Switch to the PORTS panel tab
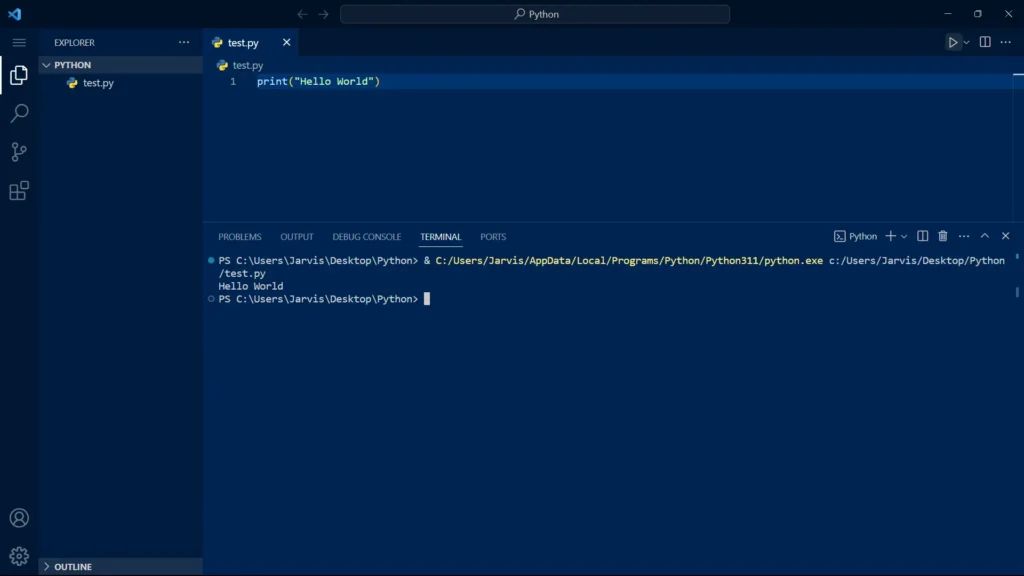The height and width of the screenshot is (576, 1024). click(493, 236)
